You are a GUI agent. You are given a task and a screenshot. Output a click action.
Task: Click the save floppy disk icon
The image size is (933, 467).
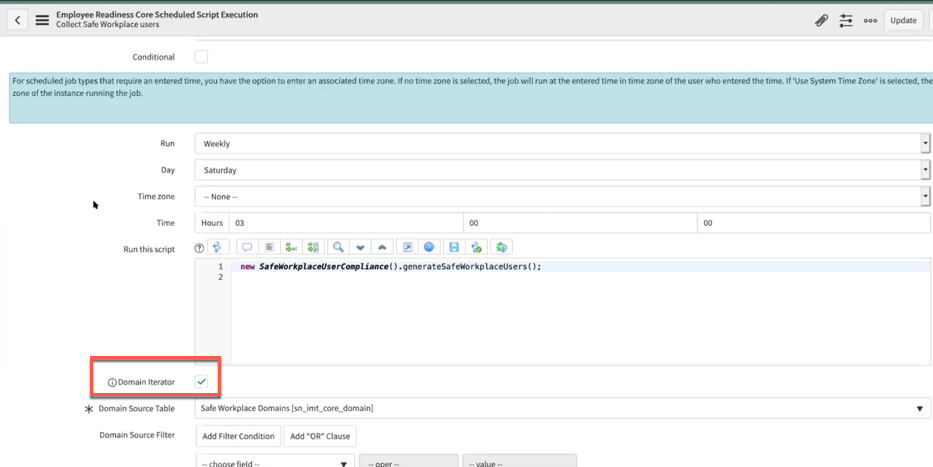454,247
